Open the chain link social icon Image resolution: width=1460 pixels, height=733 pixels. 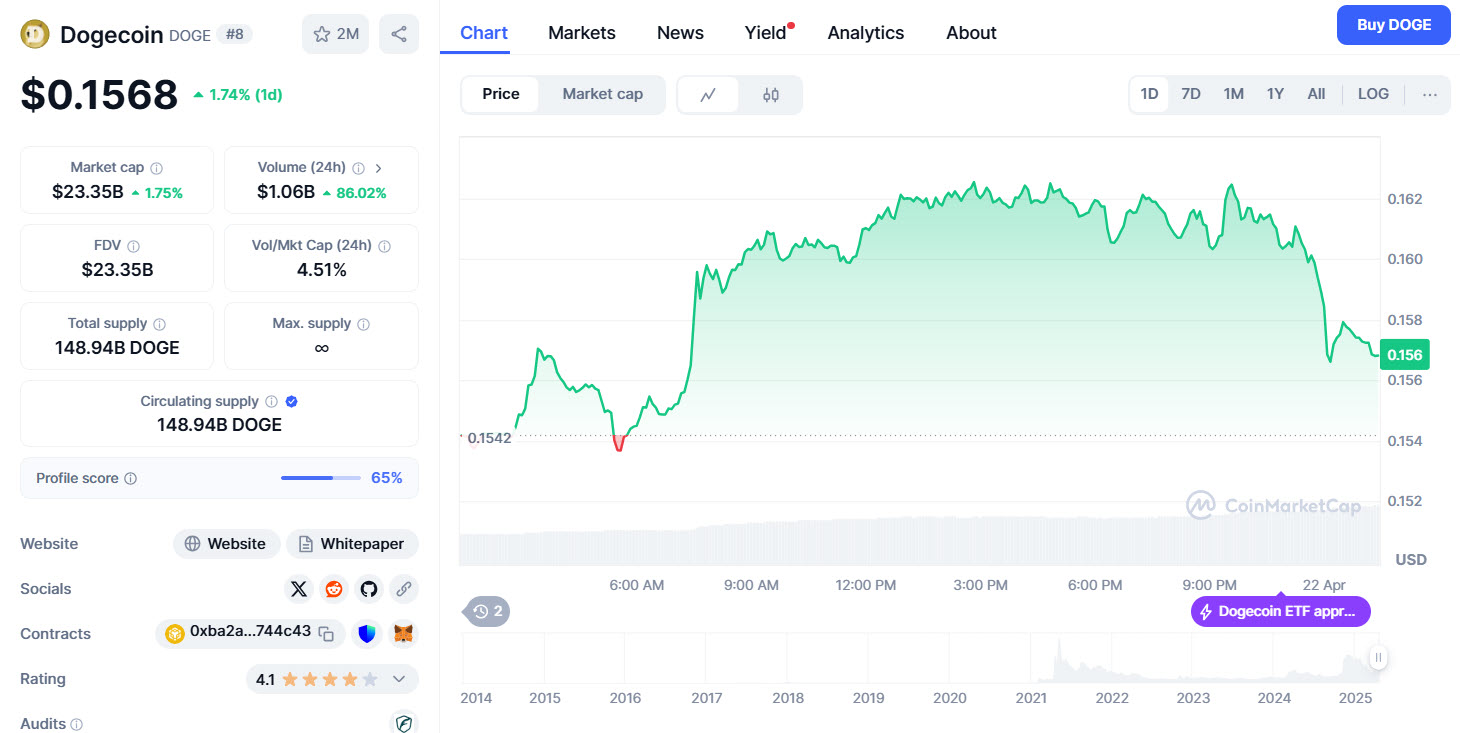(x=404, y=589)
